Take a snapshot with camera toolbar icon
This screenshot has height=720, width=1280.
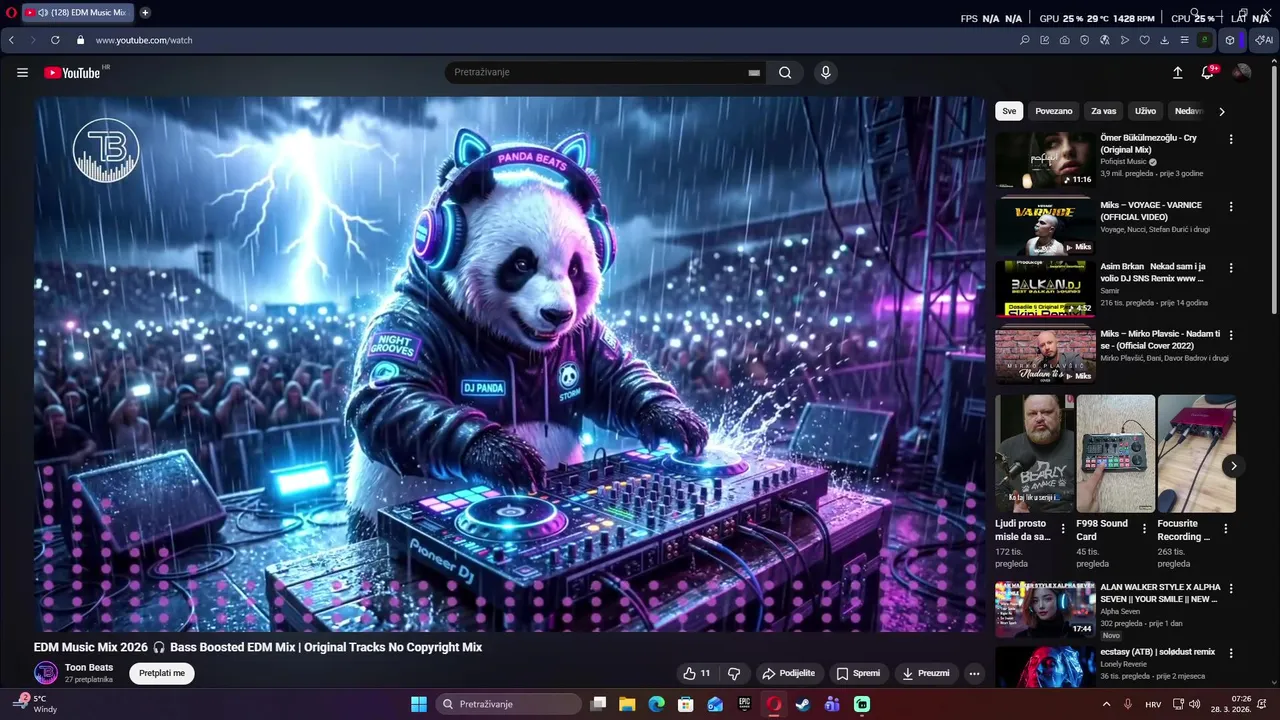coord(1064,40)
